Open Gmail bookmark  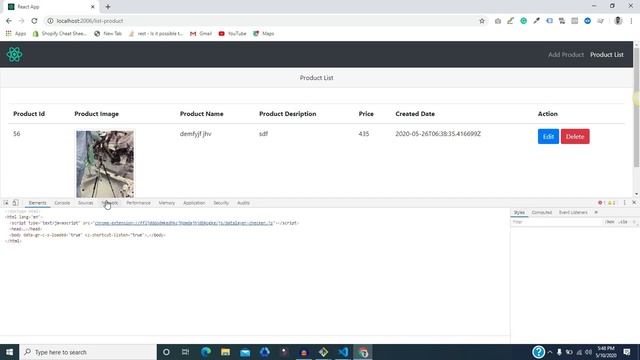pyautogui.click(x=201, y=33)
